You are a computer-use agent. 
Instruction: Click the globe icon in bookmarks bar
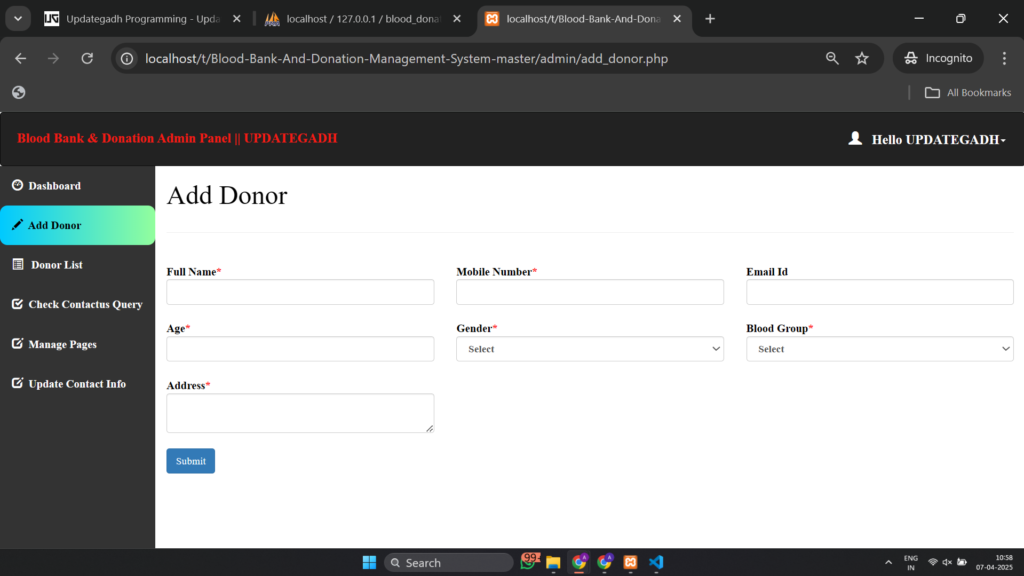(x=18, y=93)
